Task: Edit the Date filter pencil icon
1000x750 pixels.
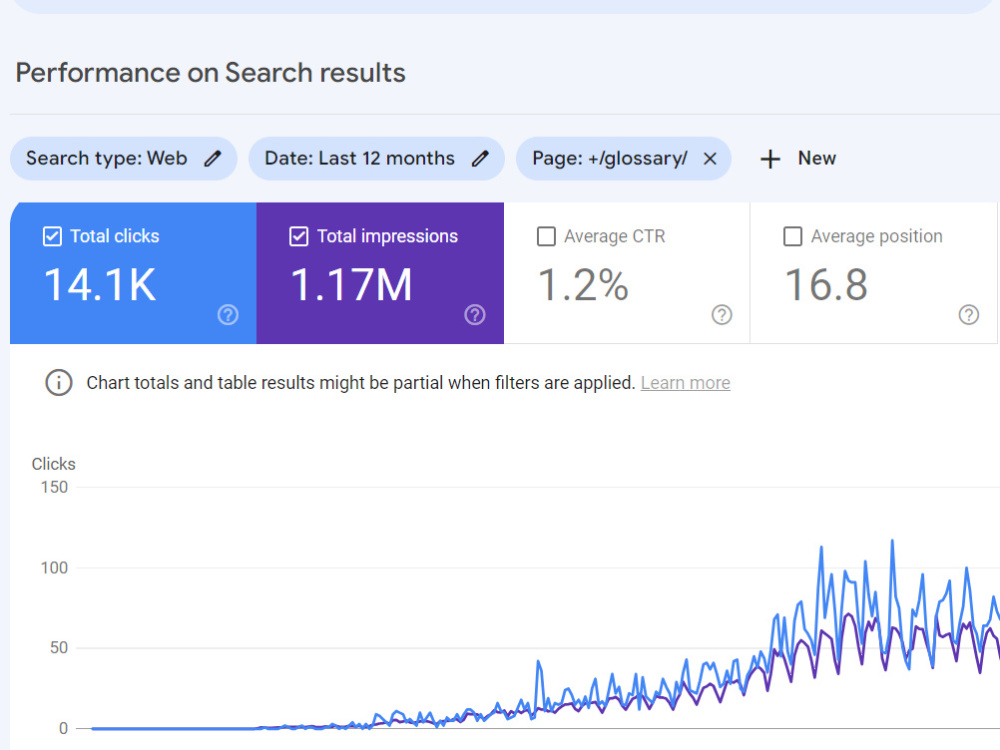Action: click(480, 158)
